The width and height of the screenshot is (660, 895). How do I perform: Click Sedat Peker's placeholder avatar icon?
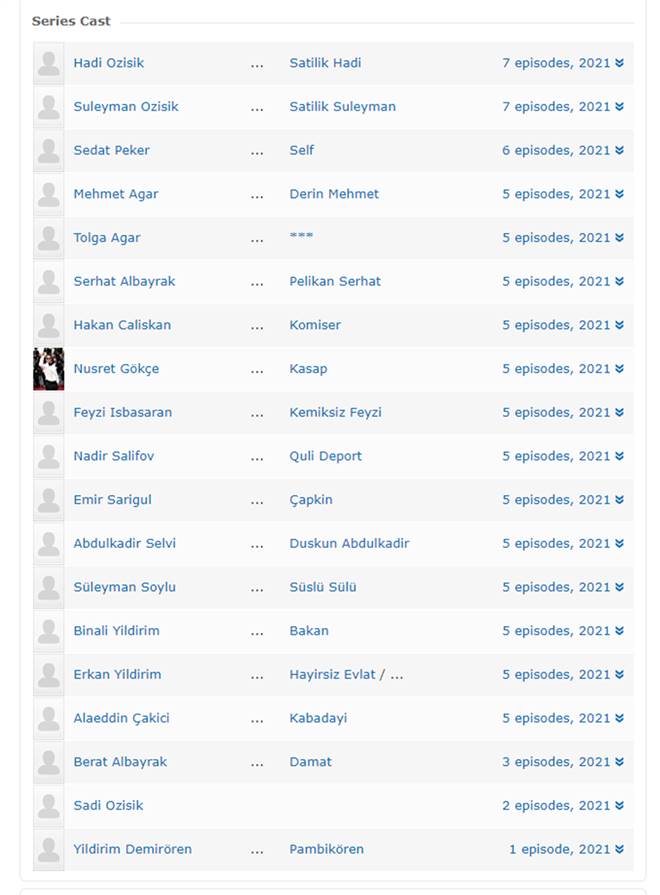click(49, 151)
